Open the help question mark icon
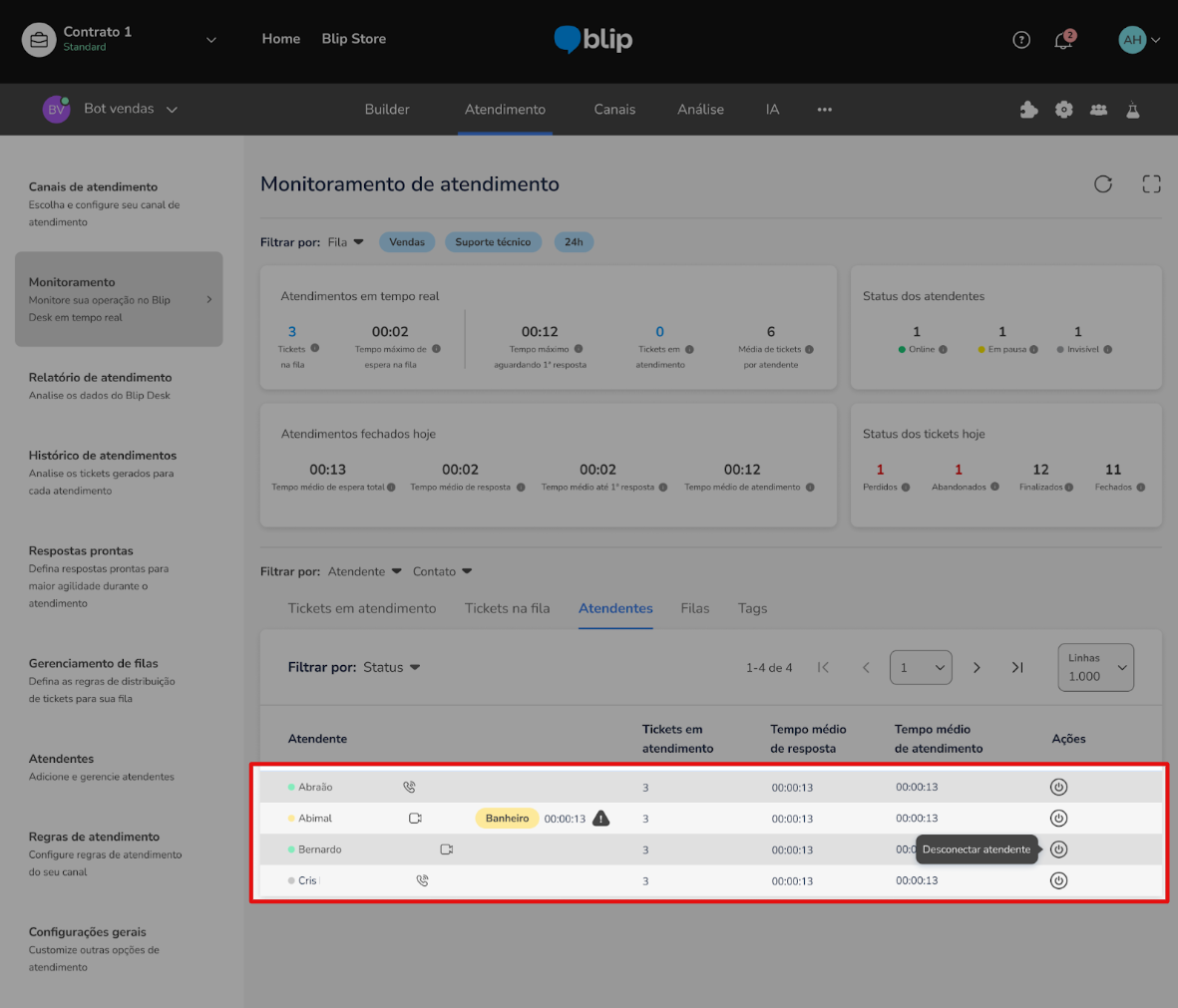 pos(1021,40)
